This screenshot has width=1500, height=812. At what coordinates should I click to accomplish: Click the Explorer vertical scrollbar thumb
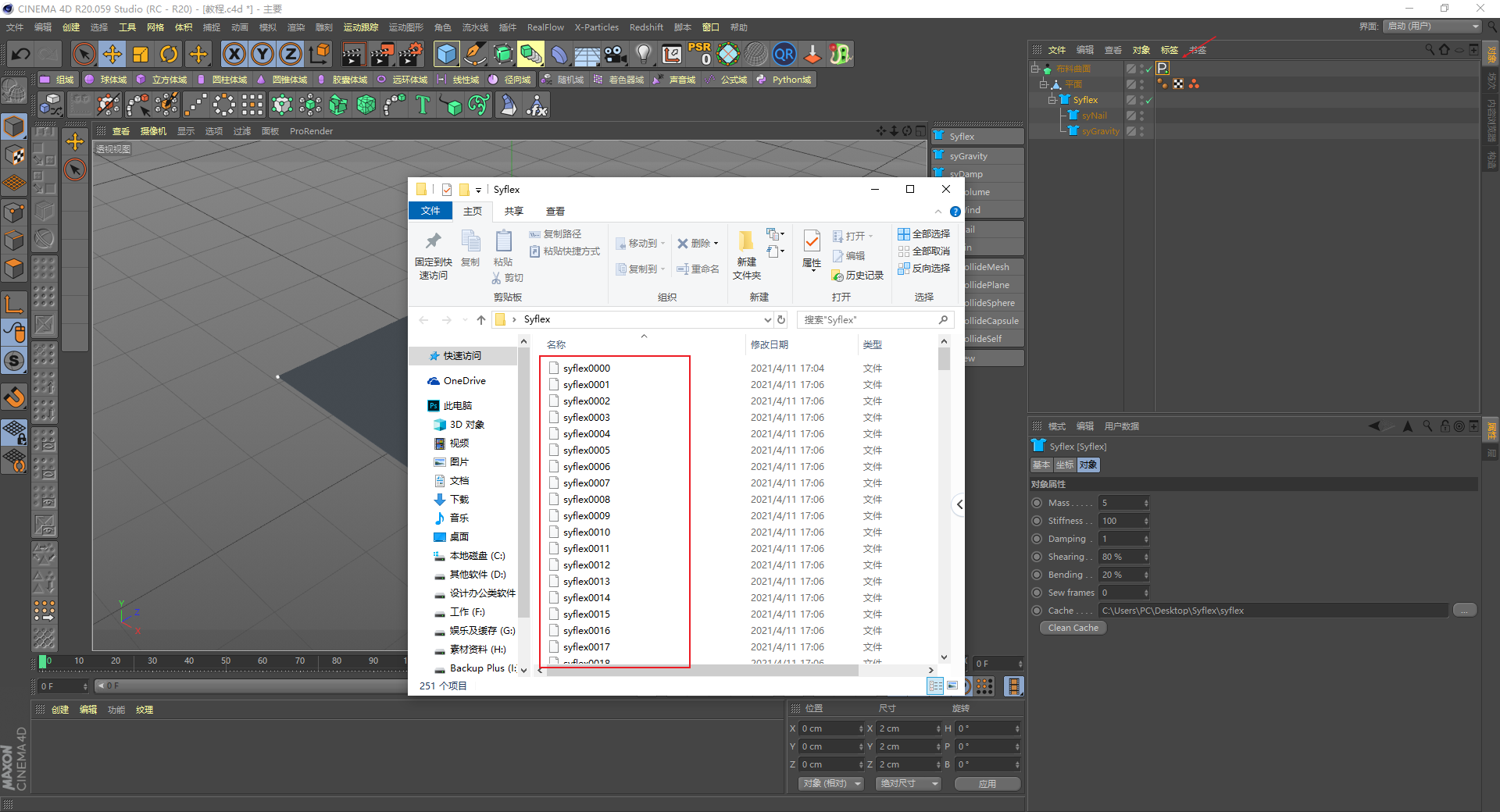(944, 358)
